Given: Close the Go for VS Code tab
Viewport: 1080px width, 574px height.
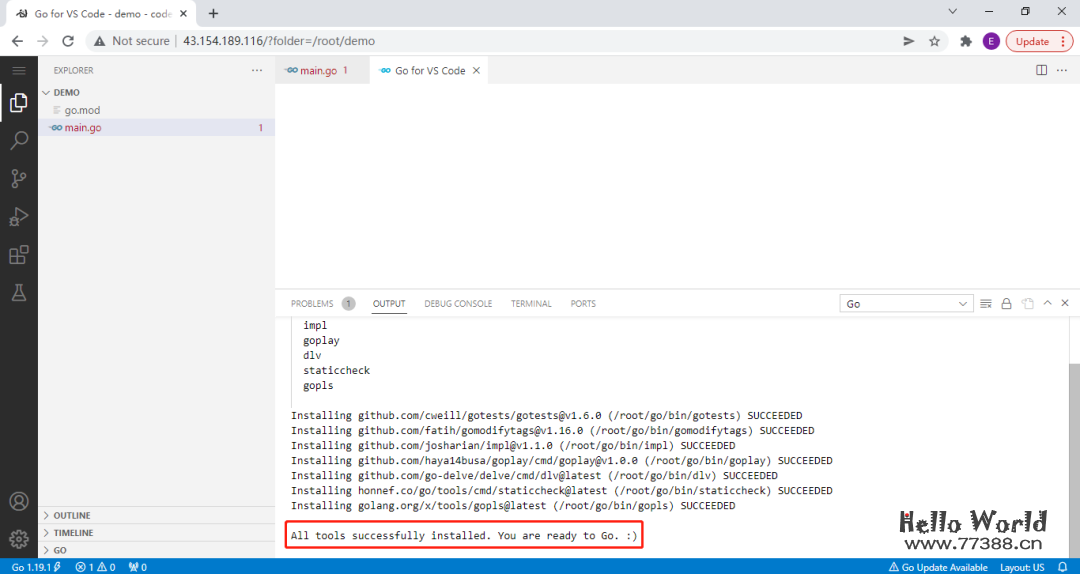Looking at the screenshot, I should (476, 70).
